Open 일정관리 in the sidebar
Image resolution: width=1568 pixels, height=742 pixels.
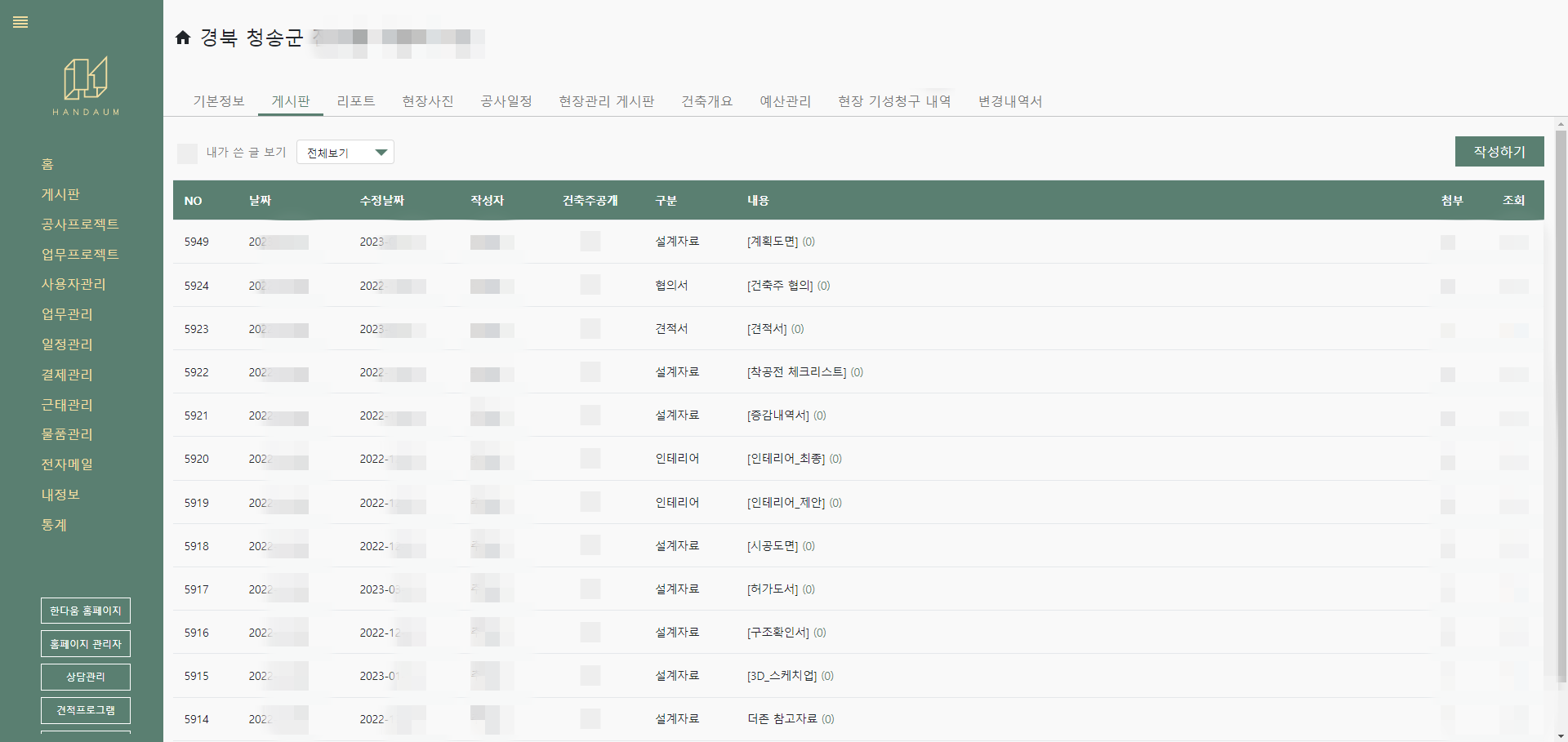67,344
